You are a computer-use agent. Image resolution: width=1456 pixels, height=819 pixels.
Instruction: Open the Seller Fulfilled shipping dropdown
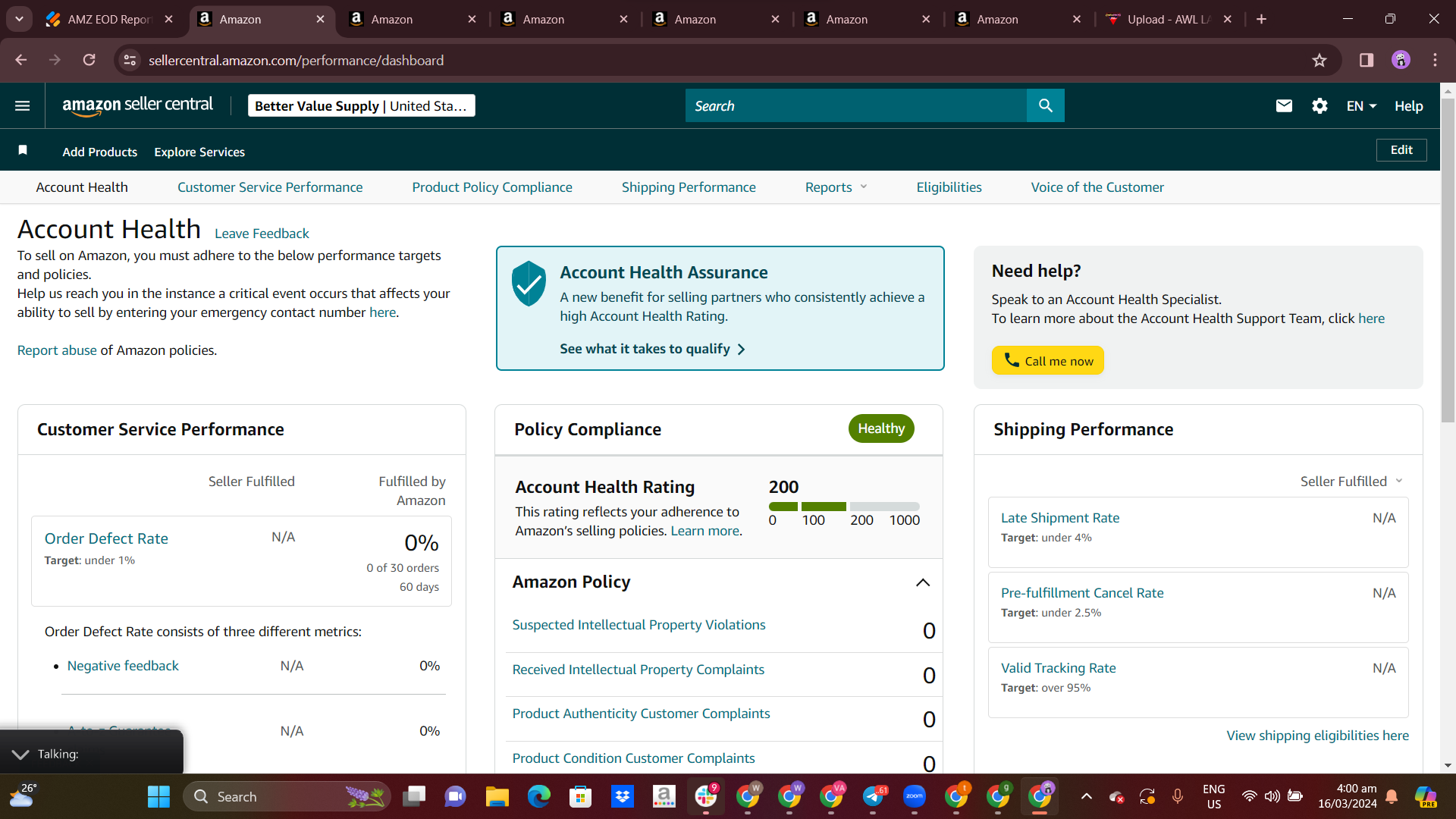(x=1351, y=482)
